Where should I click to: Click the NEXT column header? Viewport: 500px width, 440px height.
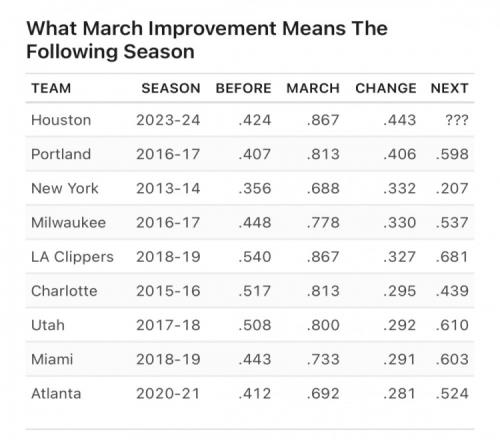pyautogui.click(x=449, y=88)
